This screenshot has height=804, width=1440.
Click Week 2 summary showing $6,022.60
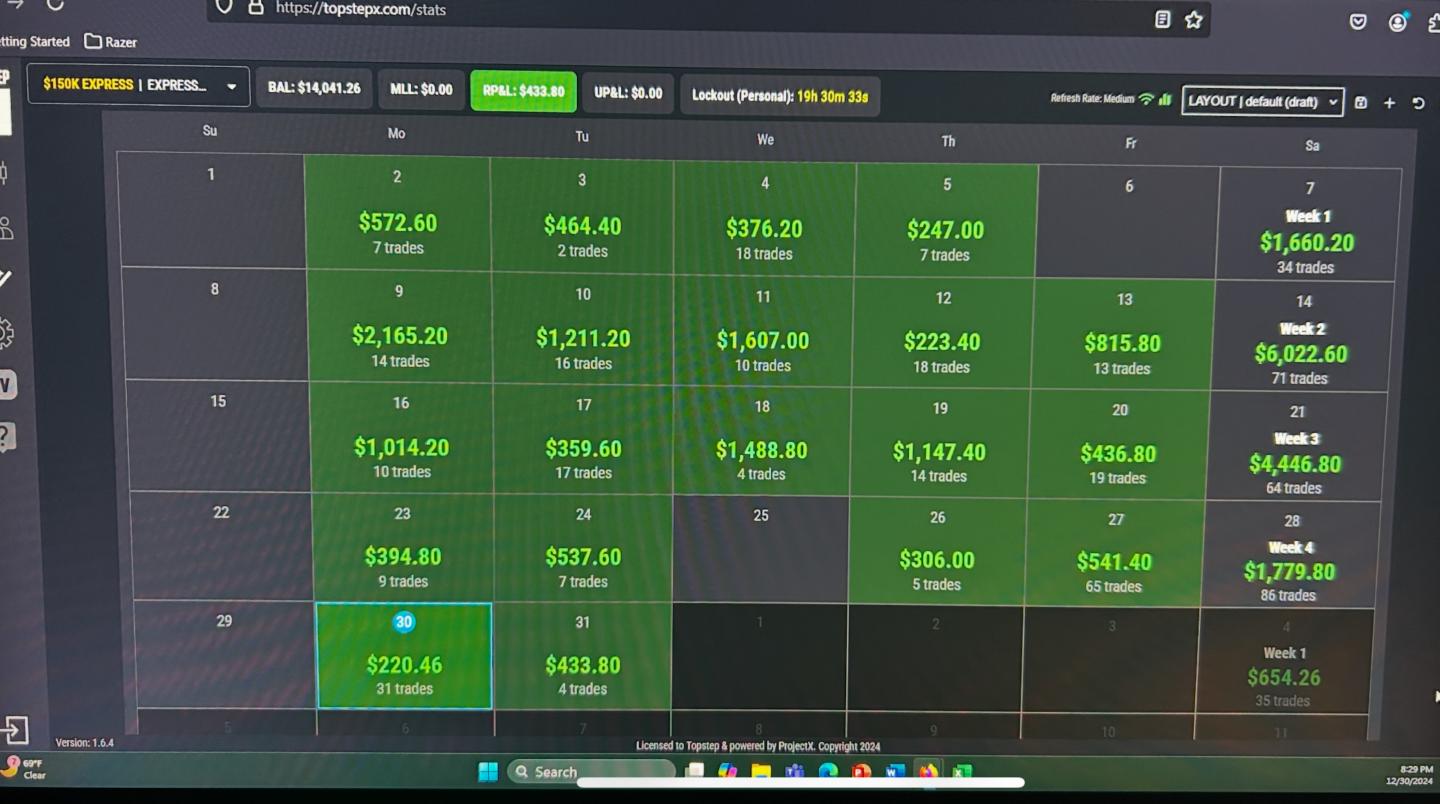pos(1301,337)
